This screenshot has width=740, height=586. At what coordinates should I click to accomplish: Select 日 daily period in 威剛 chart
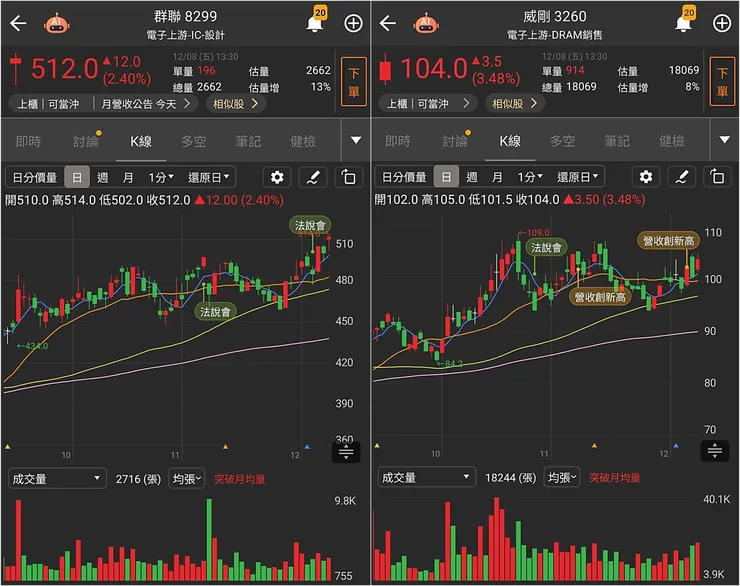point(446,177)
